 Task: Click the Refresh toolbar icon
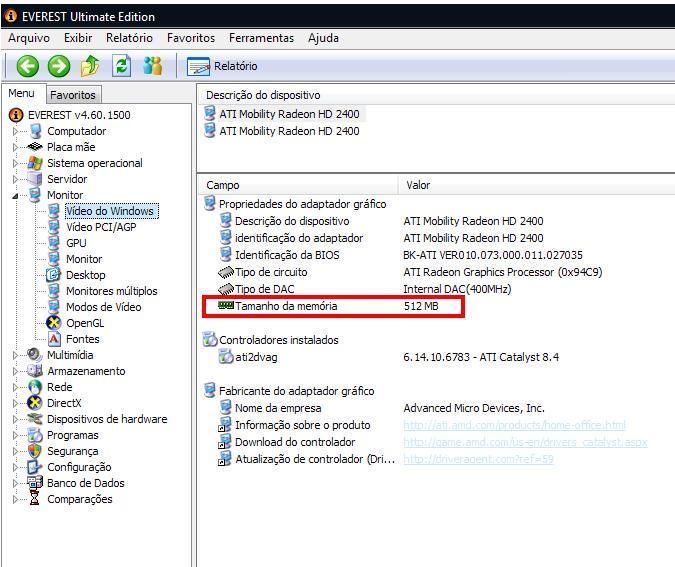(122, 66)
